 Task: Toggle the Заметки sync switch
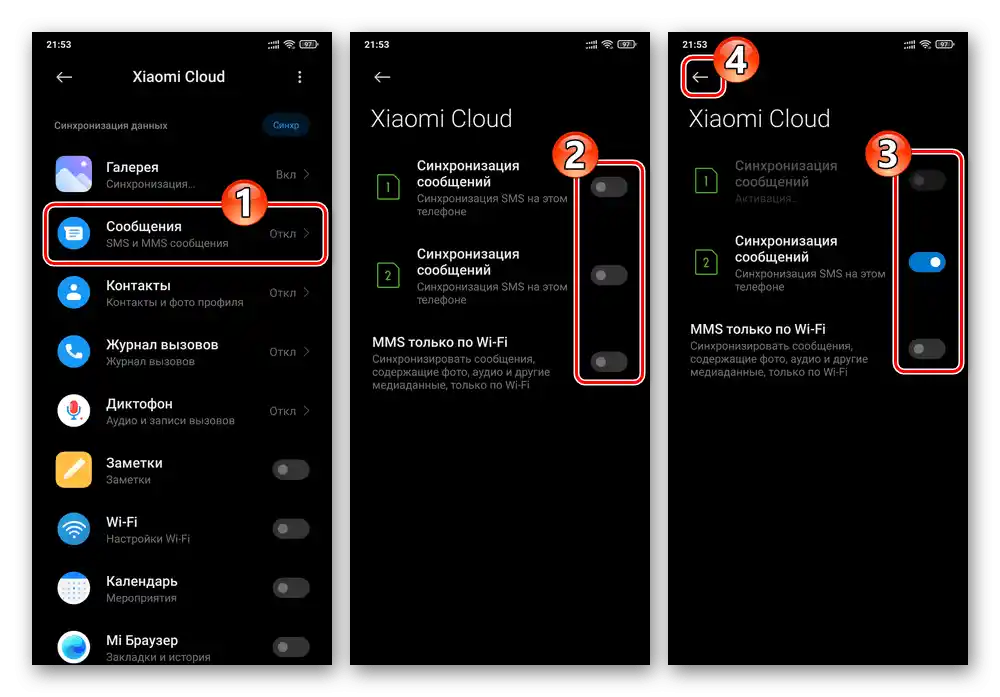pos(291,470)
